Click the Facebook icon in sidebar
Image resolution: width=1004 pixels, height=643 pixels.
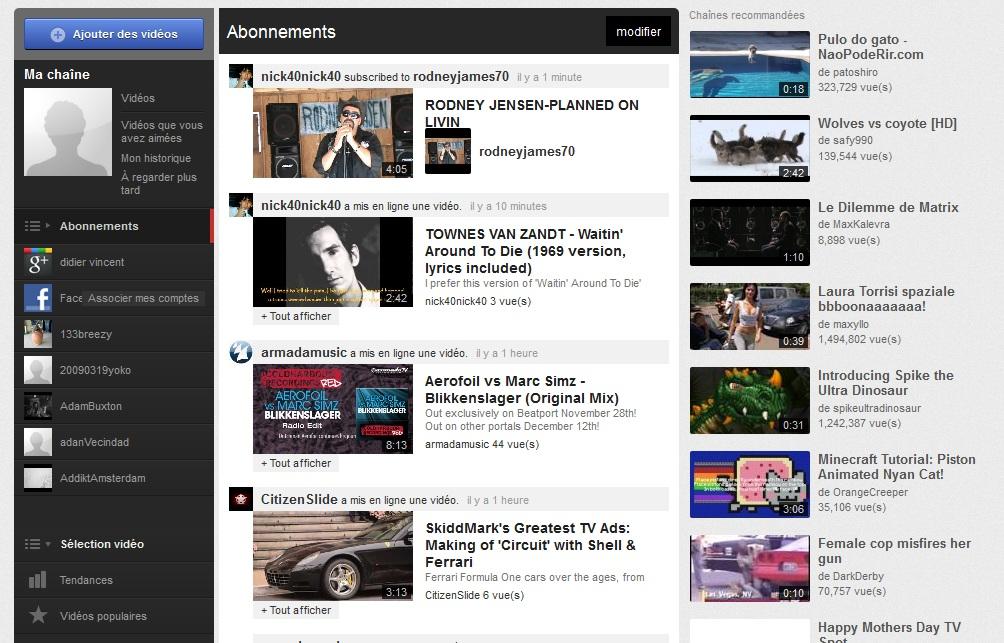tap(38, 298)
